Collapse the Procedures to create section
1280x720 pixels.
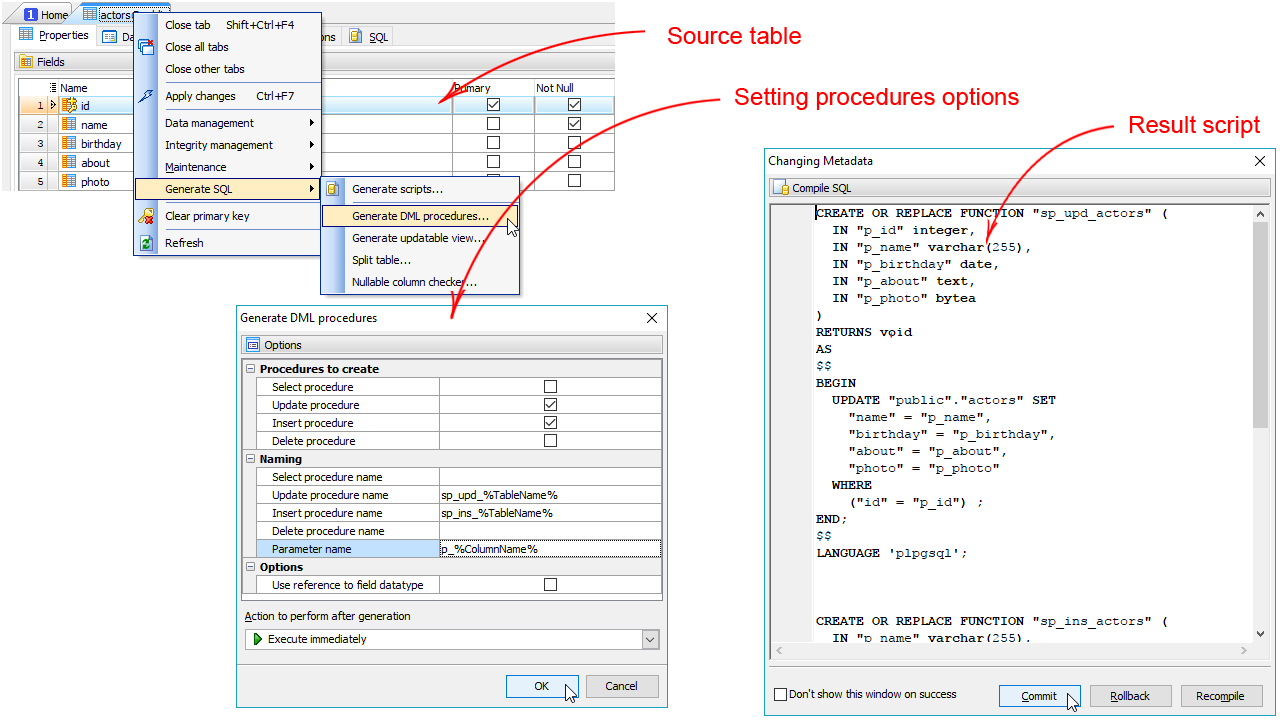tap(250, 369)
